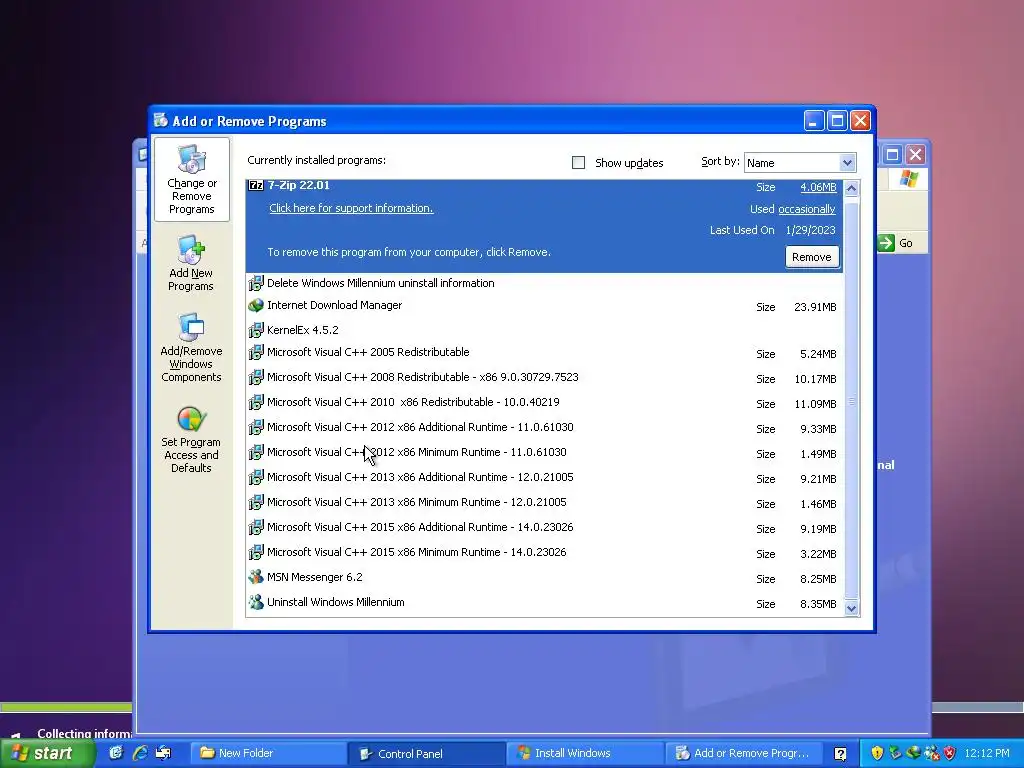Image resolution: width=1024 pixels, height=768 pixels.
Task: Click the 4.06MB size link
Action: [x=818, y=187]
